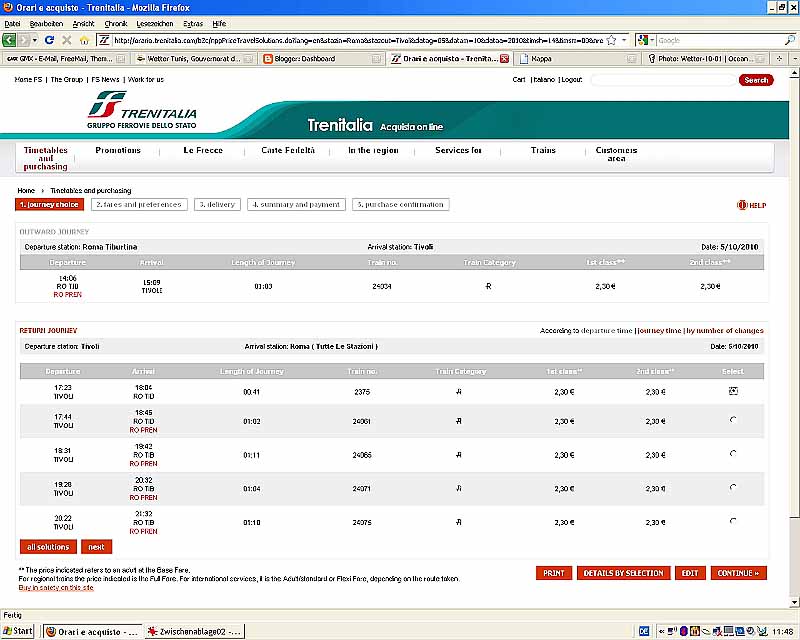Screen dimensions: 800x640
Task: Open the Extras menu
Action: pyautogui.click(x=193, y=23)
